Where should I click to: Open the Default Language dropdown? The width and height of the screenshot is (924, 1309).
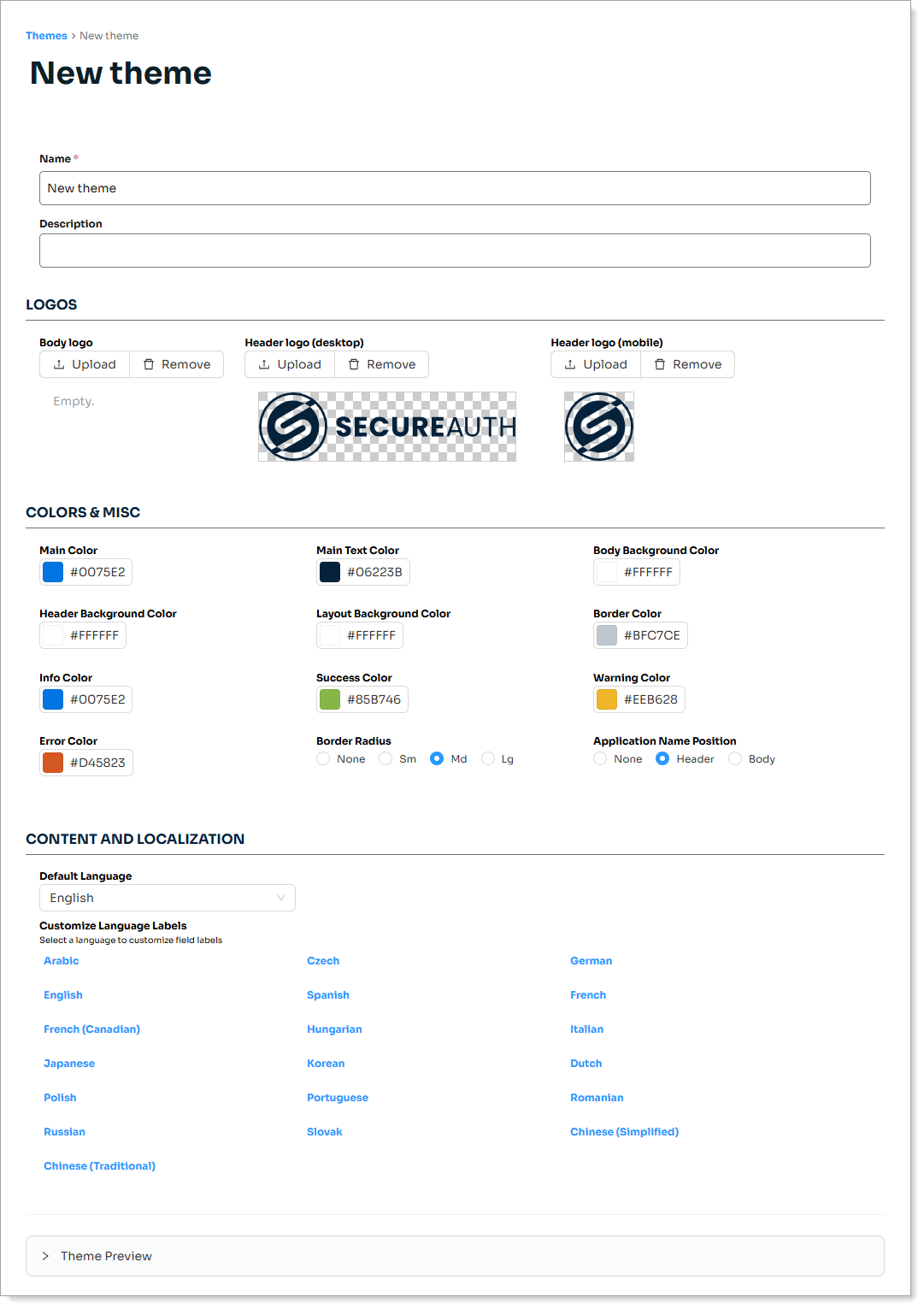tap(167, 898)
